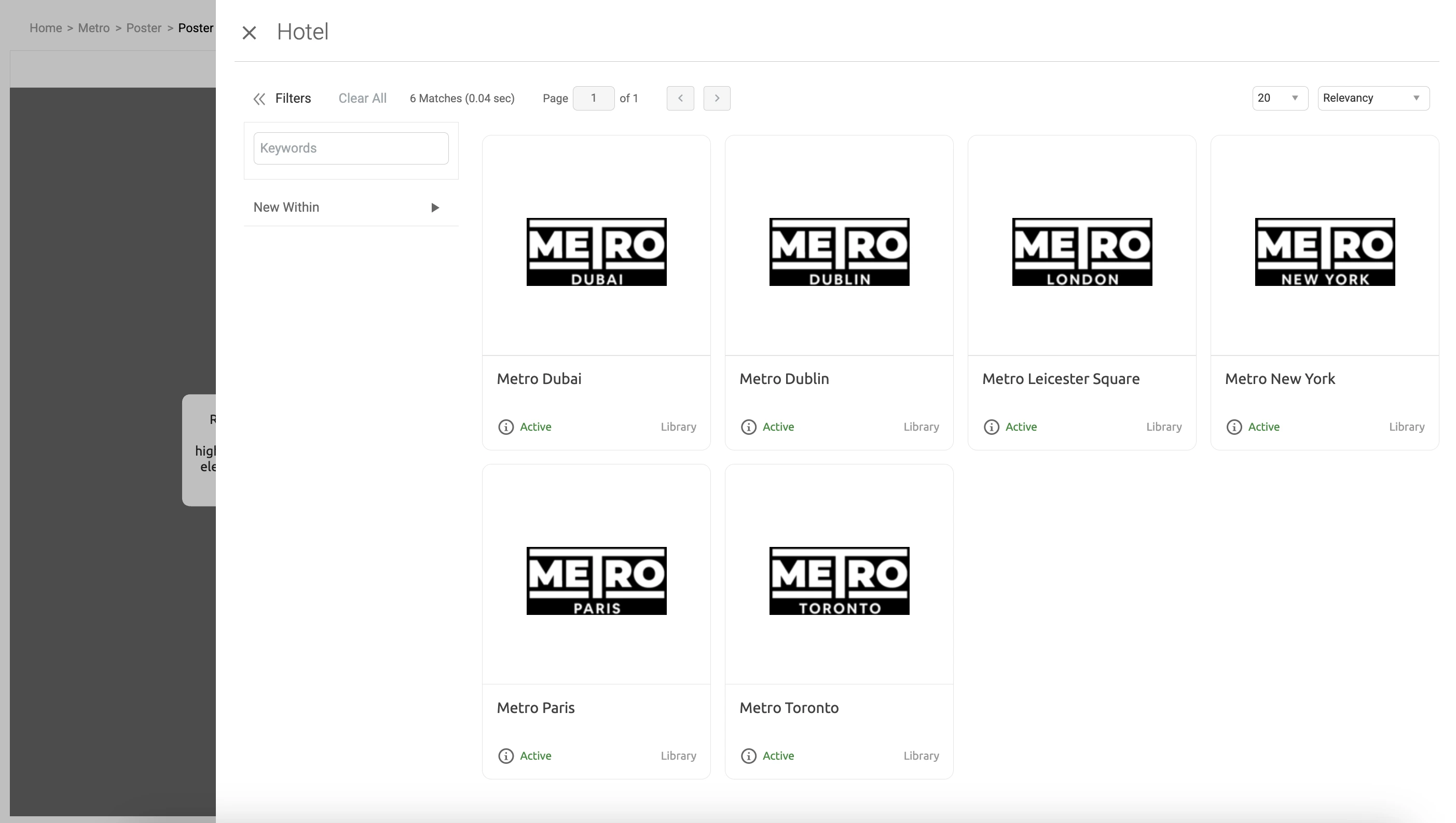This screenshot has width=1456, height=823.
Task: Open info icon on Metro New York card
Action: point(1234,427)
